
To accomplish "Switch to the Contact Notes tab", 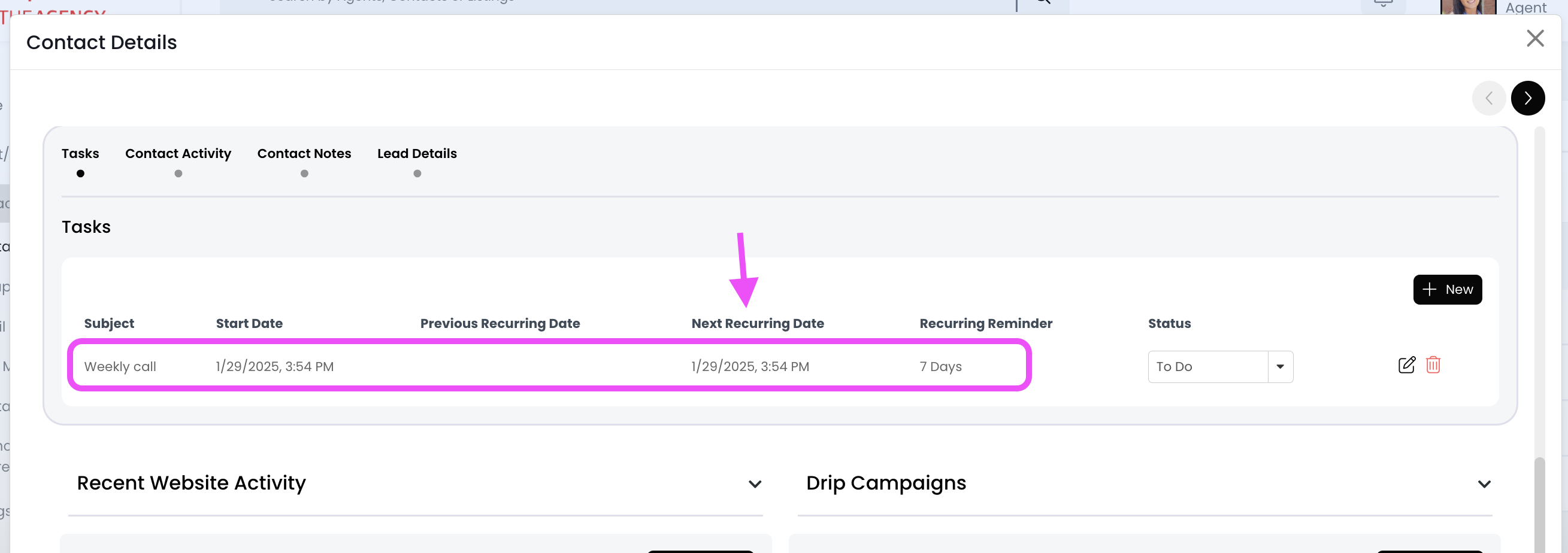I will pyautogui.click(x=304, y=154).
